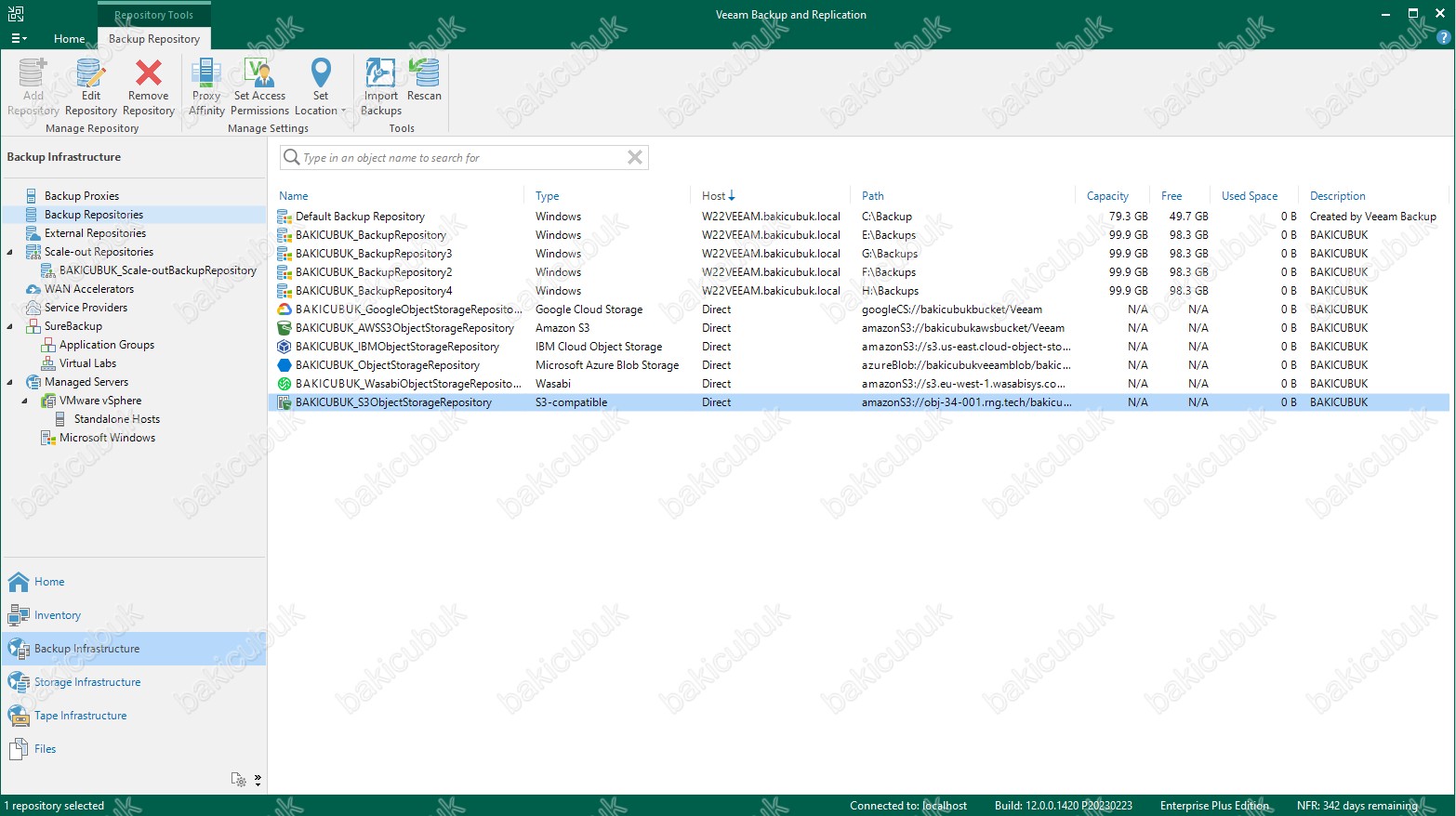
Task: Click the Microsoft Azure Blob Storage type cell
Action: pos(607,365)
